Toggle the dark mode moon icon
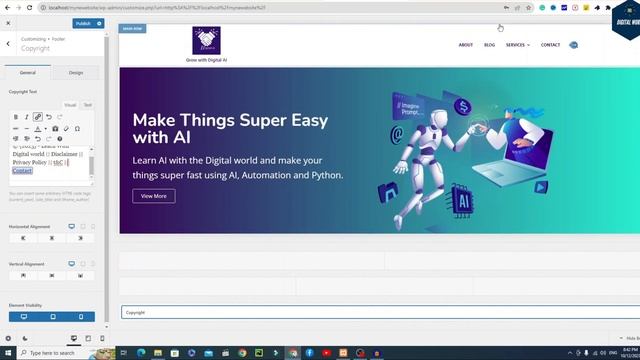 [x=25, y=338]
